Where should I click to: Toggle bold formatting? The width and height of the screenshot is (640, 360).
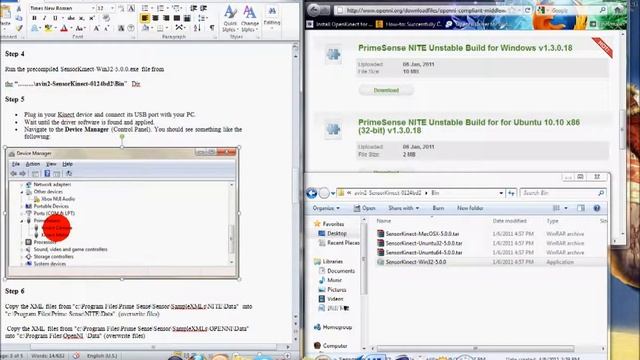(x=34, y=18)
